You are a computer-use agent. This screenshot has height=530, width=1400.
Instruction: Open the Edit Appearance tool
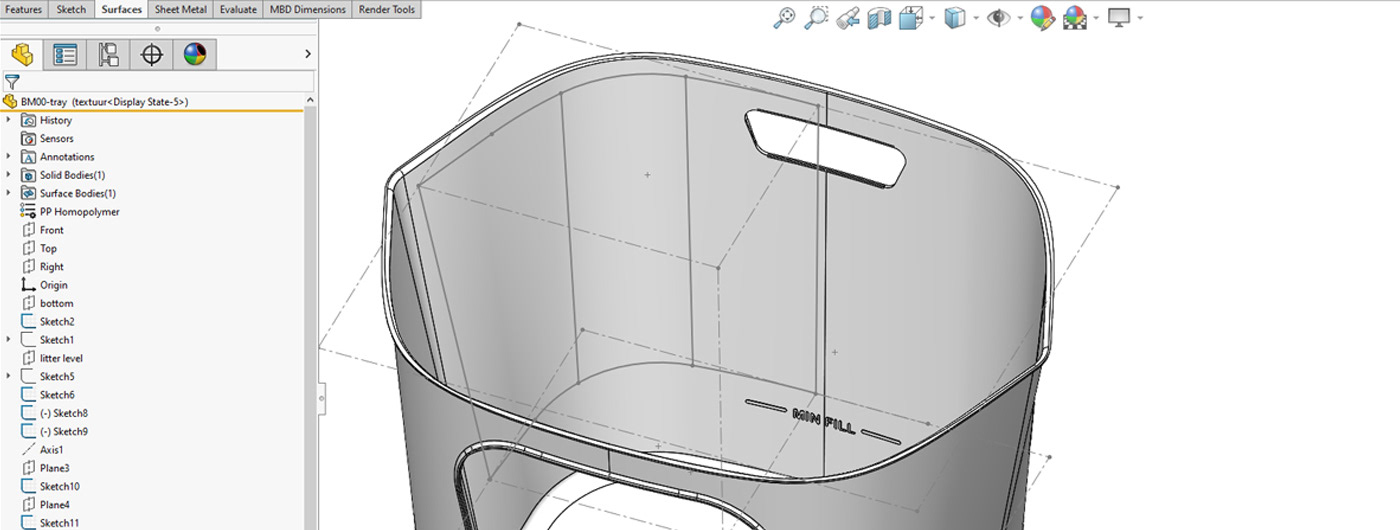click(1043, 17)
